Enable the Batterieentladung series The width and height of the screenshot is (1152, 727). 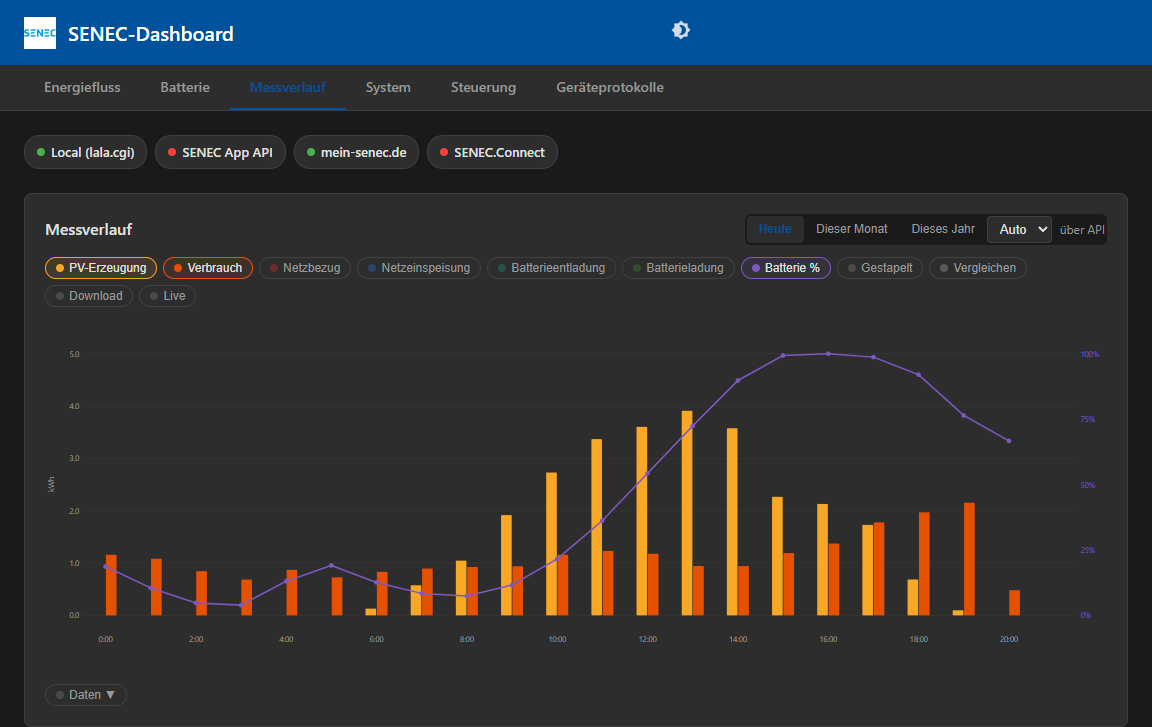[552, 268]
